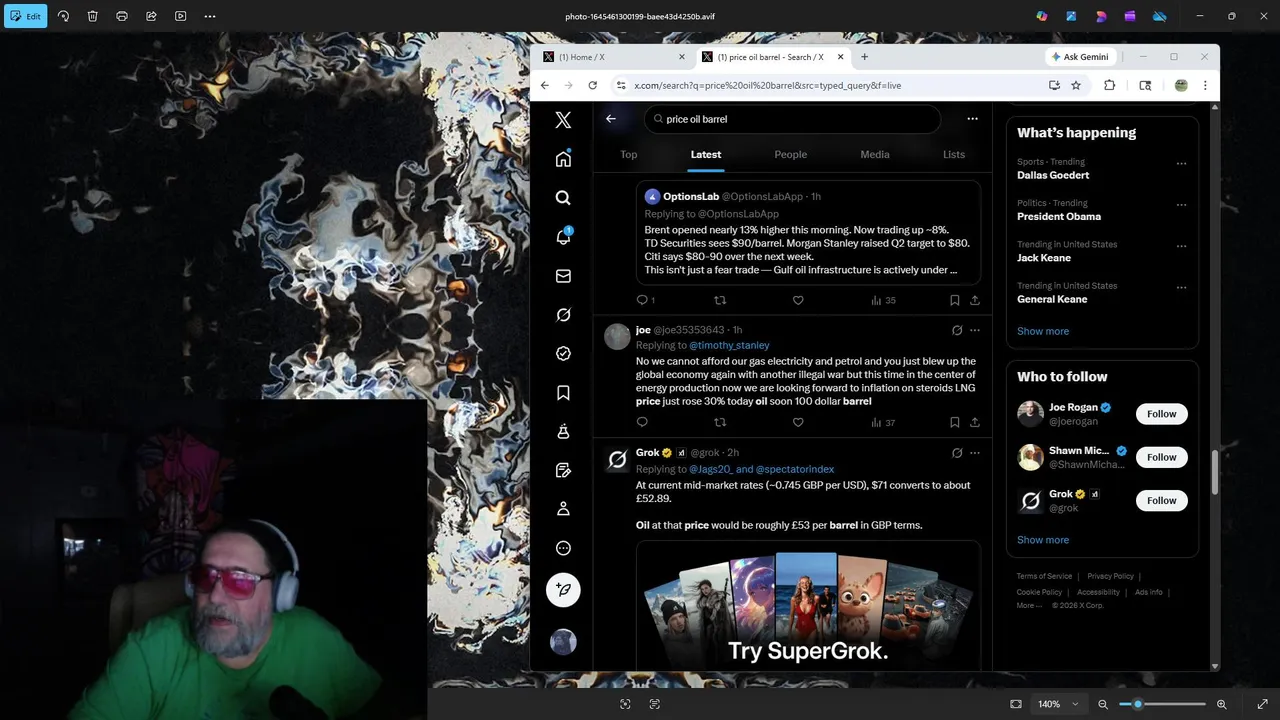
Task: Click the compose post feather button
Action: (563, 590)
